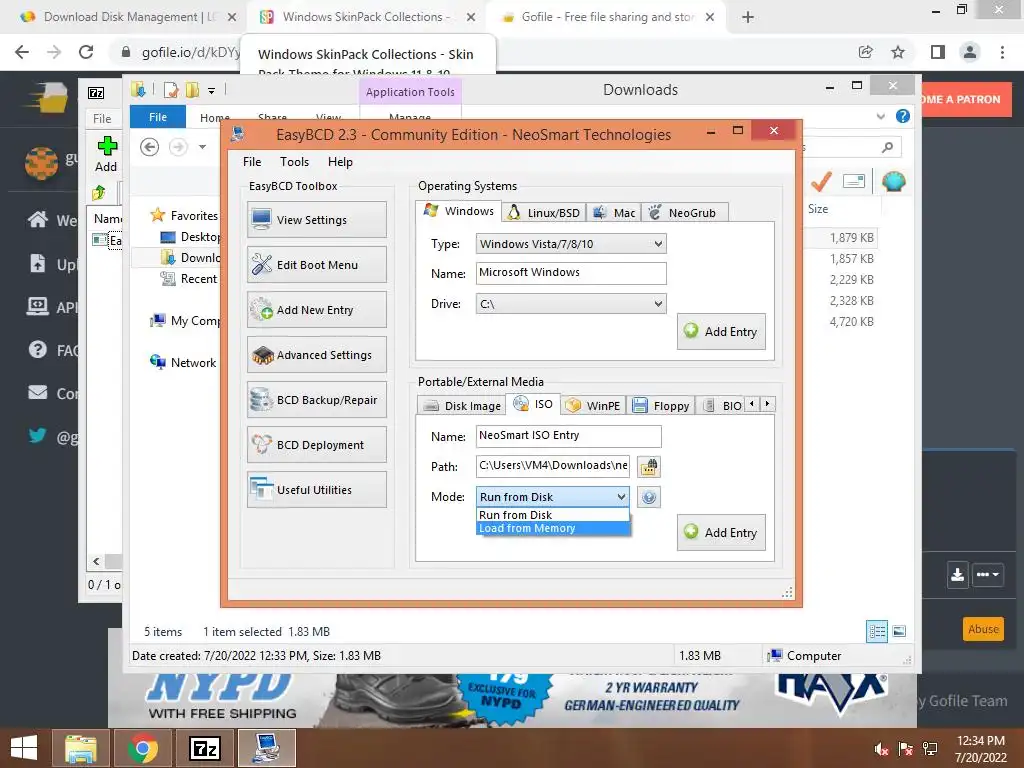Click Gofile download icon button
The image size is (1024, 768).
coord(957,575)
